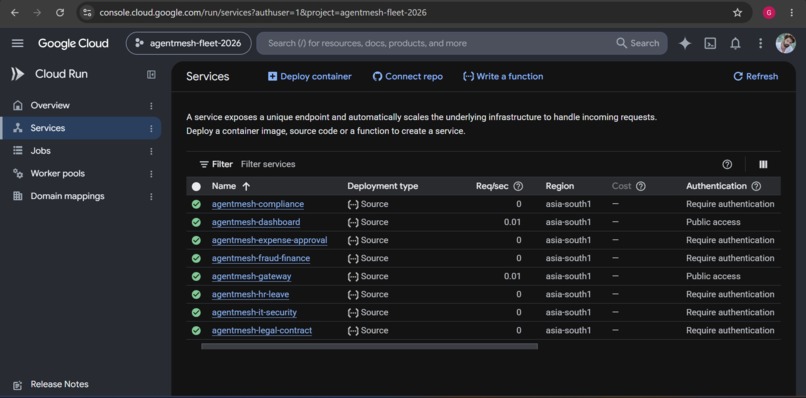Screen dimensions: 806x398
Task: Click the Filter icon label
Action: coord(216,164)
